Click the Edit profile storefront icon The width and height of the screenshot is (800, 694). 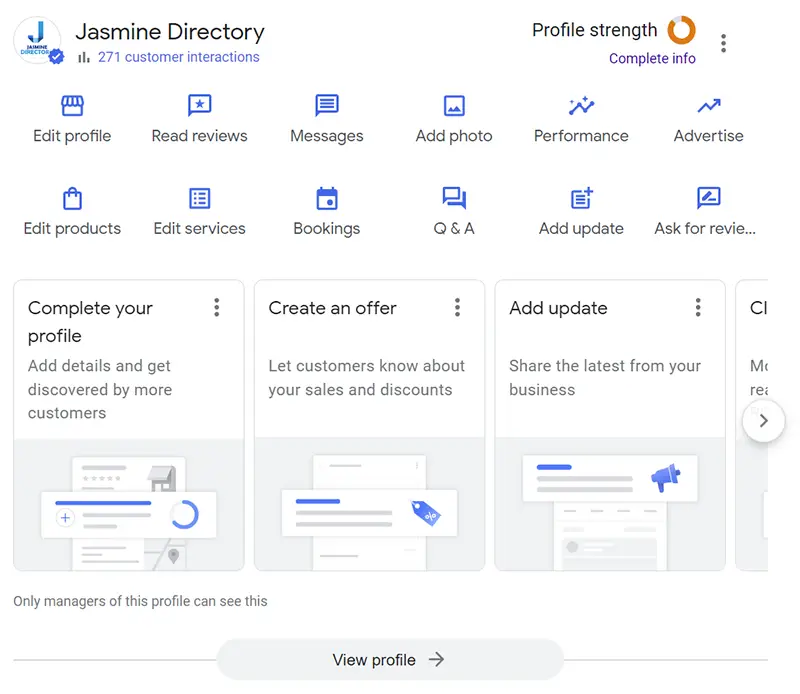click(x=72, y=106)
